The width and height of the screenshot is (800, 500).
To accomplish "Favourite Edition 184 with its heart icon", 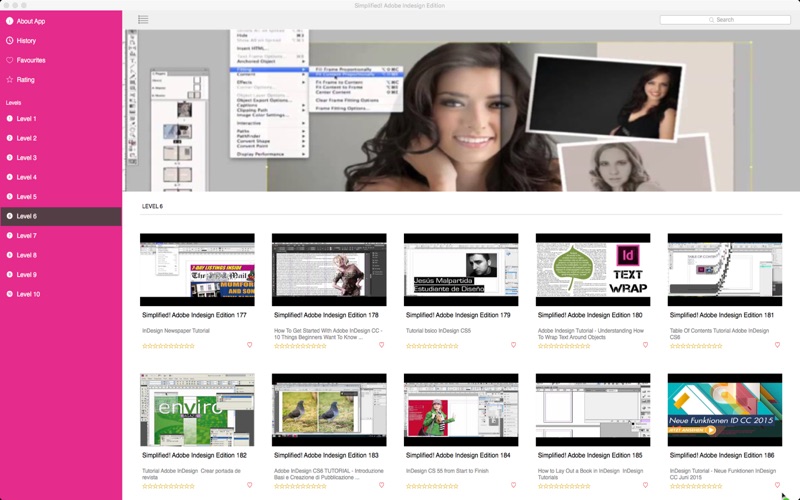I will pos(513,485).
